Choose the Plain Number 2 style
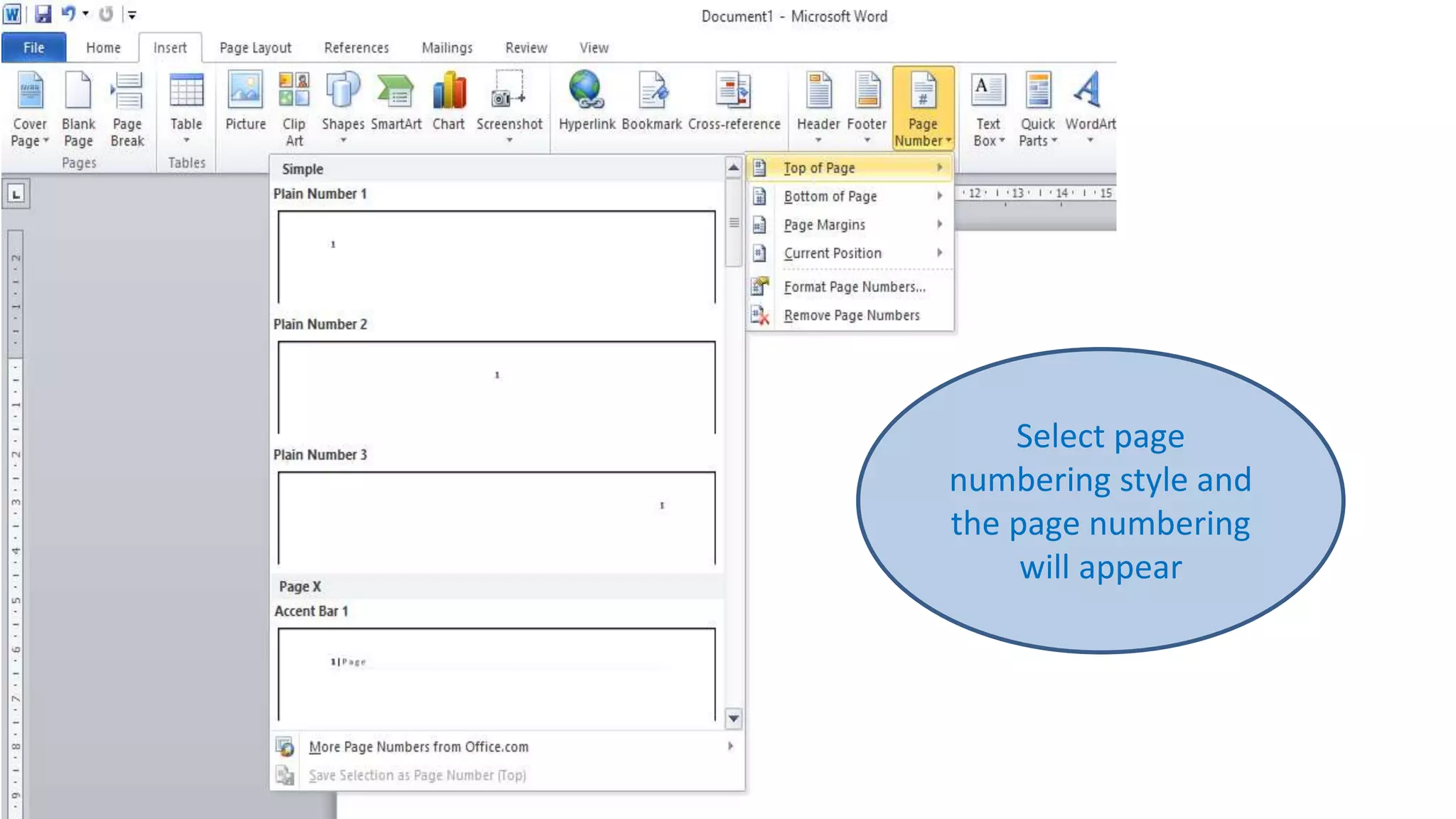Viewport: 1456px width, 819px height. (x=496, y=377)
